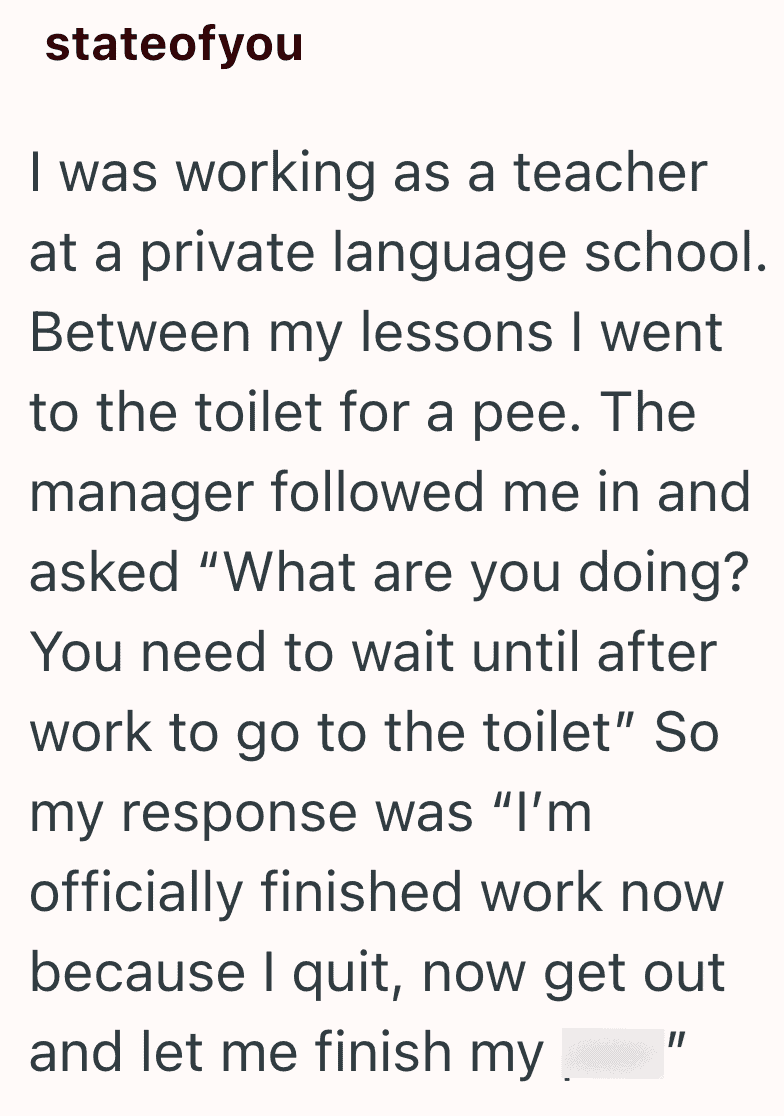Click the word "lessons" in the post

point(457,333)
